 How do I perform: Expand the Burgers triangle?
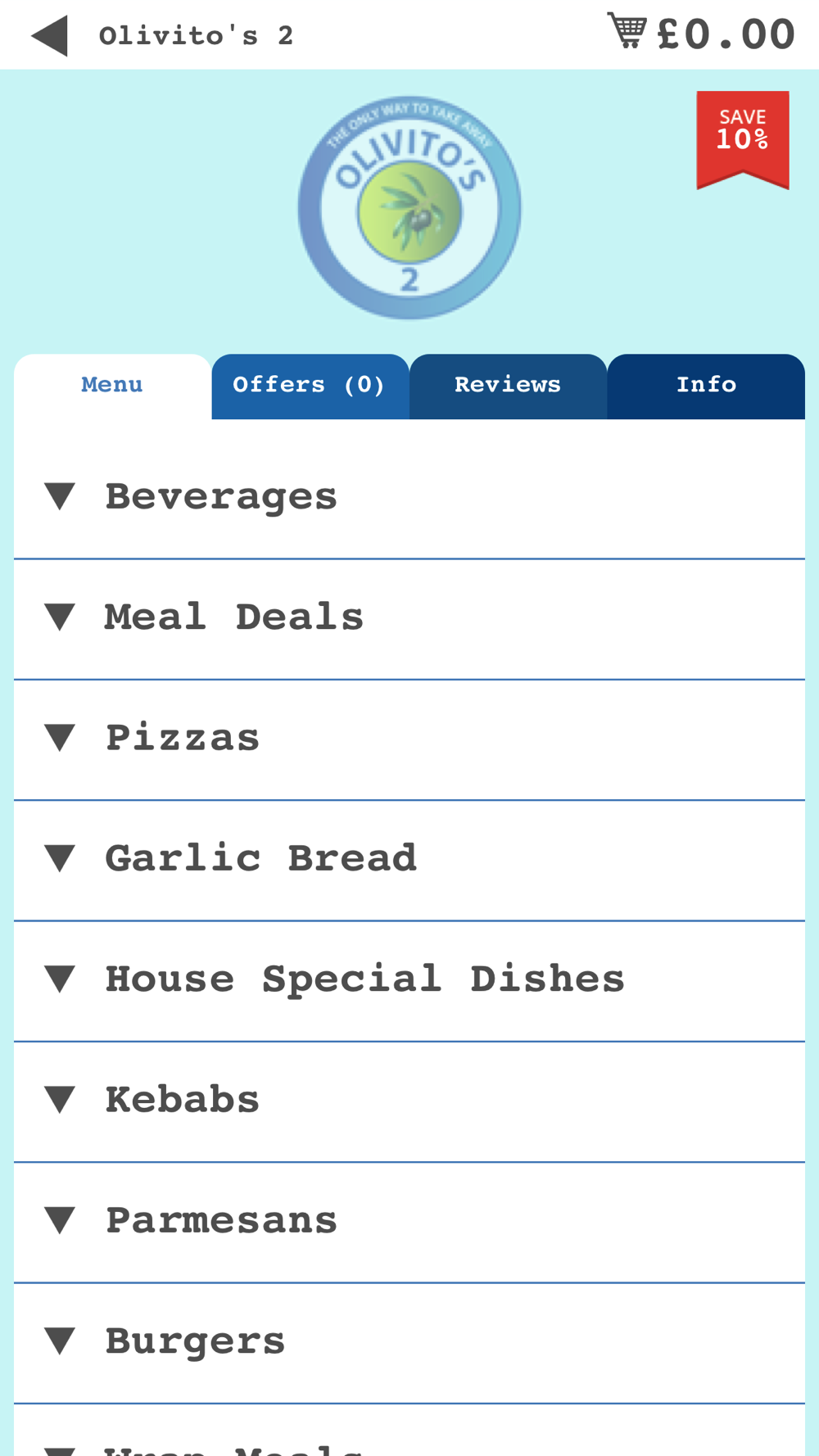click(x=60, y=1341)
